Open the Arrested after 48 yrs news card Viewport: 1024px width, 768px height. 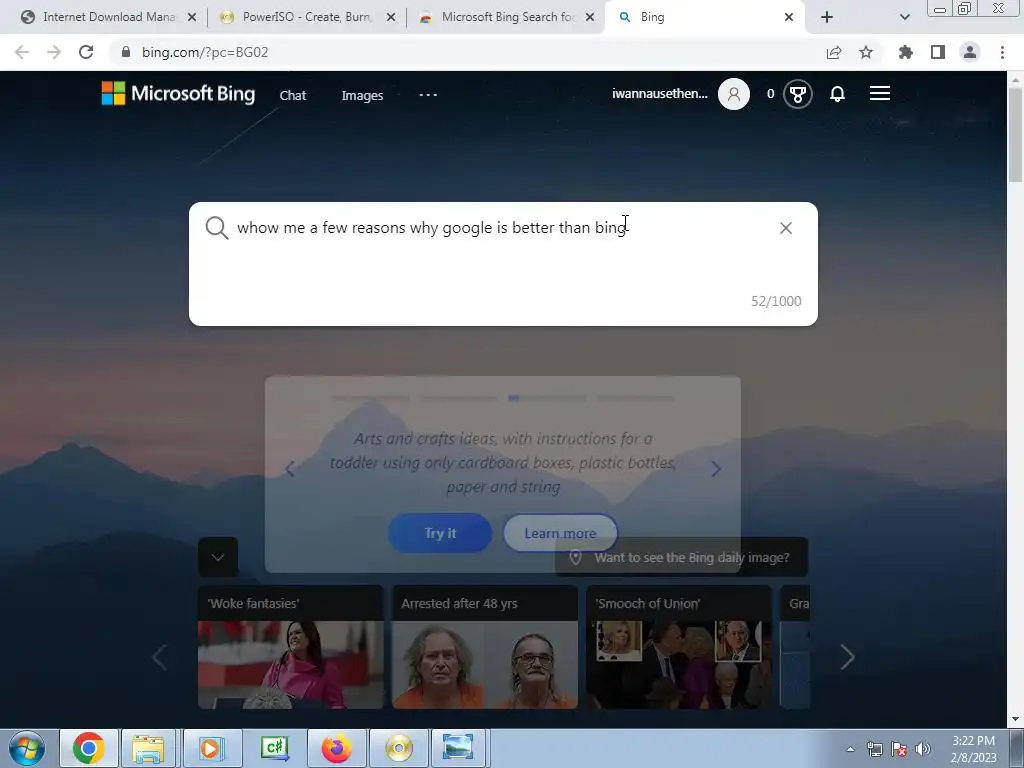click(485, 647)
